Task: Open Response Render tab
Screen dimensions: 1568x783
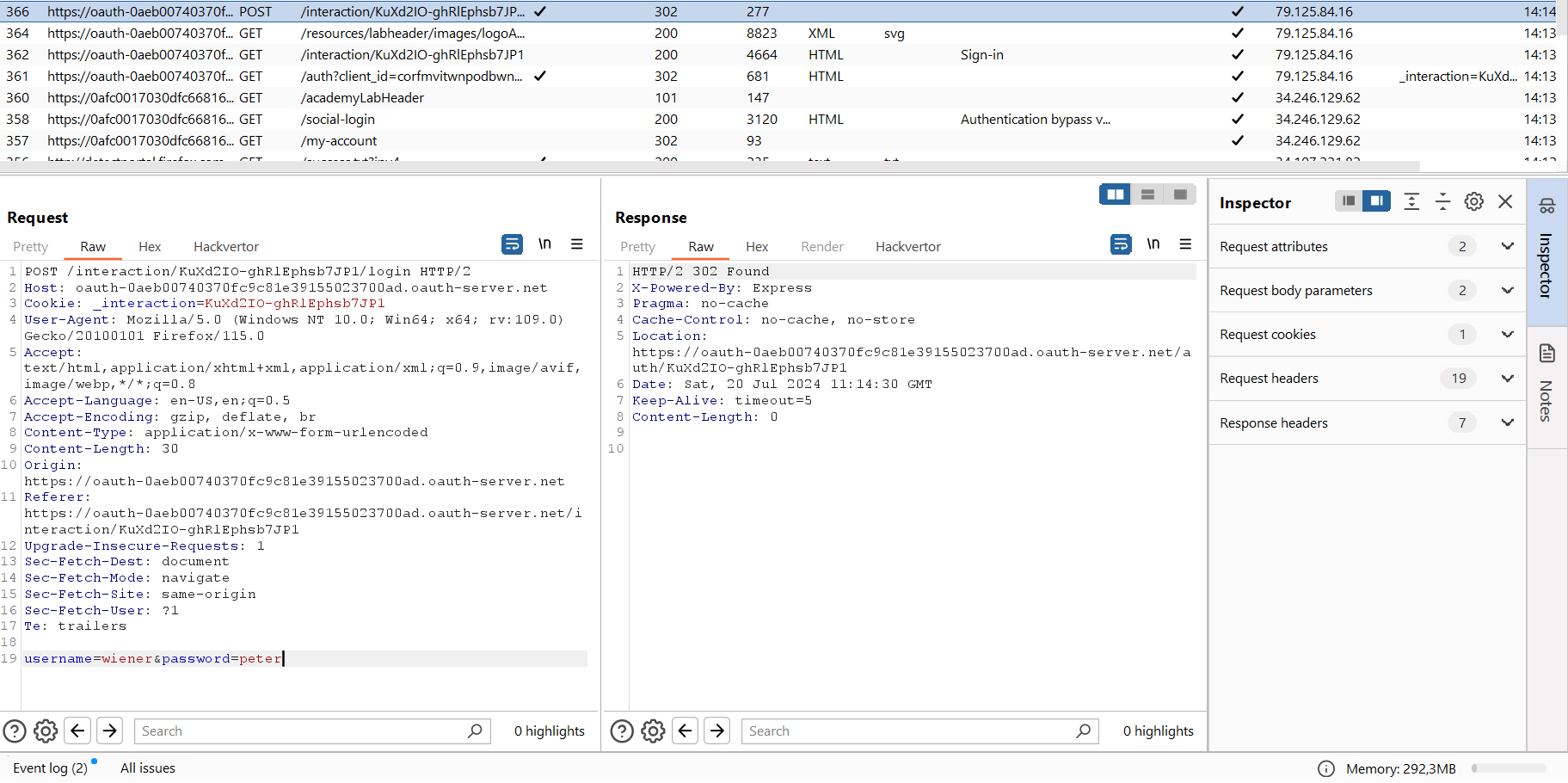Action: [822, 247]
